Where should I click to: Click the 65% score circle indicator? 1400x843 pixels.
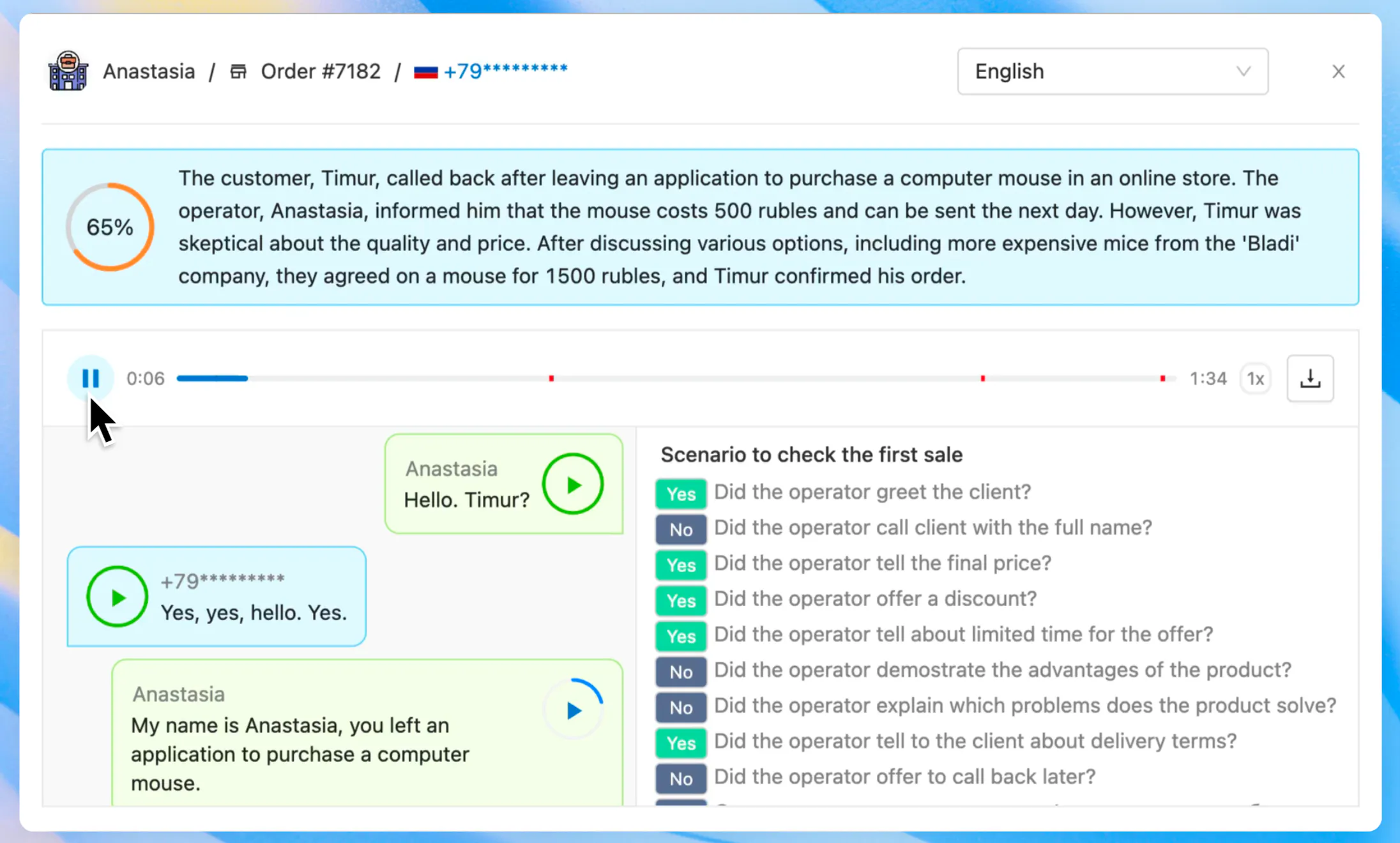[x=110, y=227]
